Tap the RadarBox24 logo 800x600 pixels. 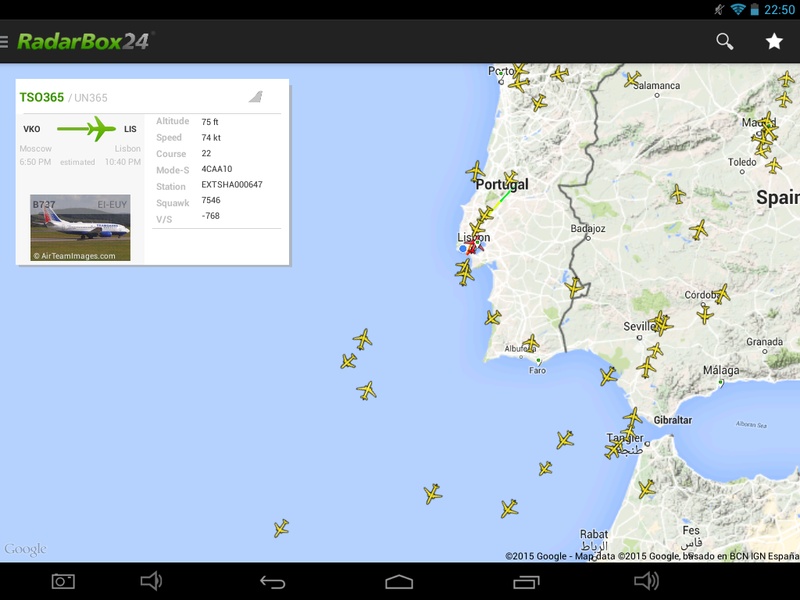click(x=85, y=41)
